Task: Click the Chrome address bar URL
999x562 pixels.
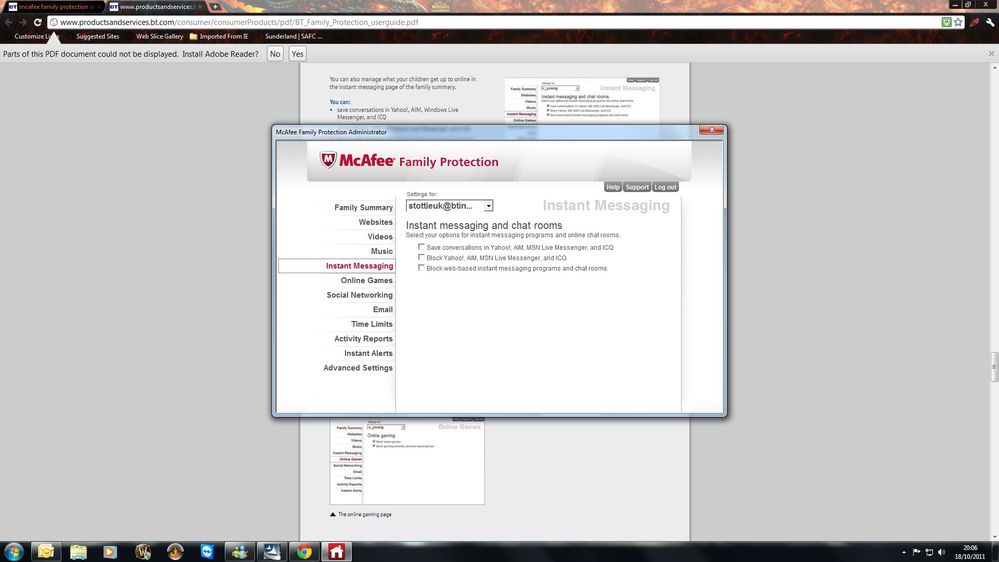Action: click(239, 22)
